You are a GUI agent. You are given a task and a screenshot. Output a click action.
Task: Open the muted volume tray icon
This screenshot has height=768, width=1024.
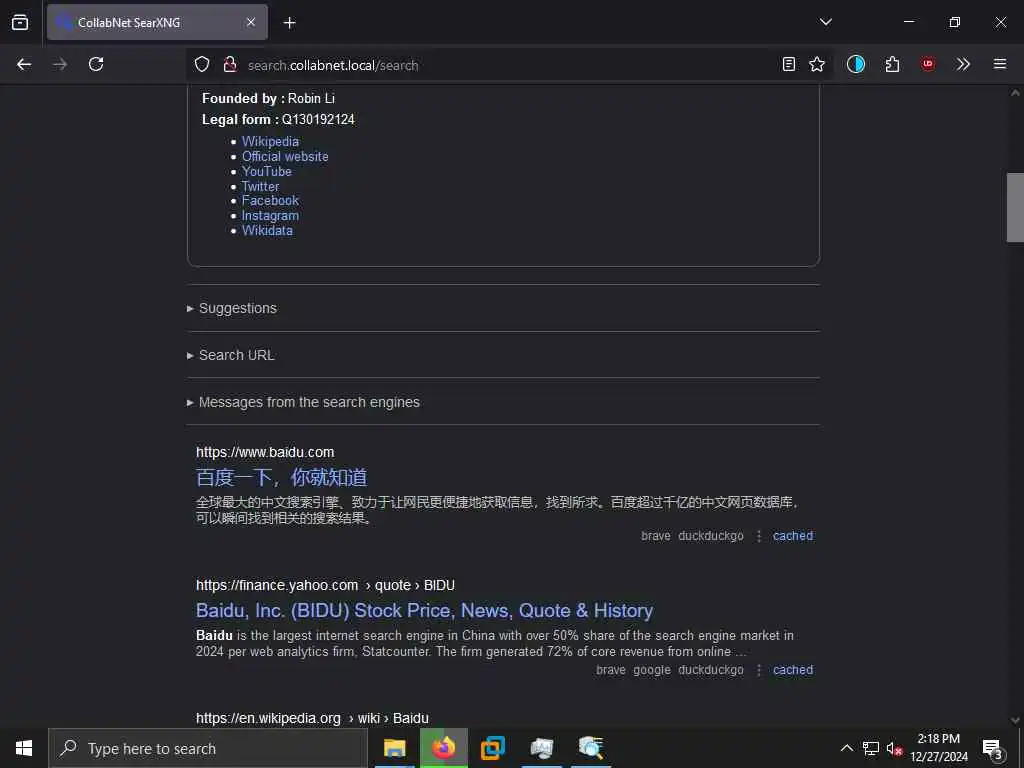(894, 749)
